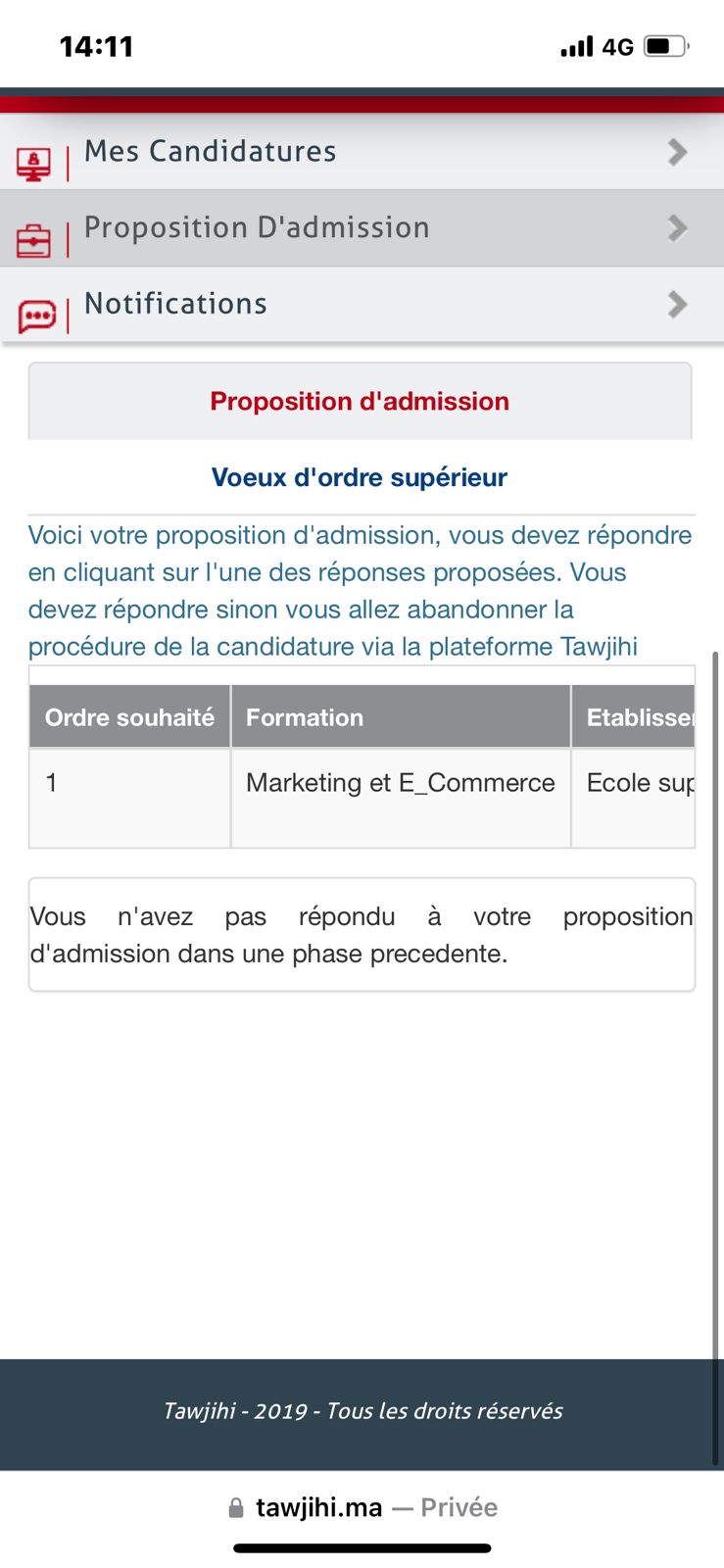Click the page scrollbar on right edge
The width and height of the screenshot is (724, 1568).
tap(715, 980)
